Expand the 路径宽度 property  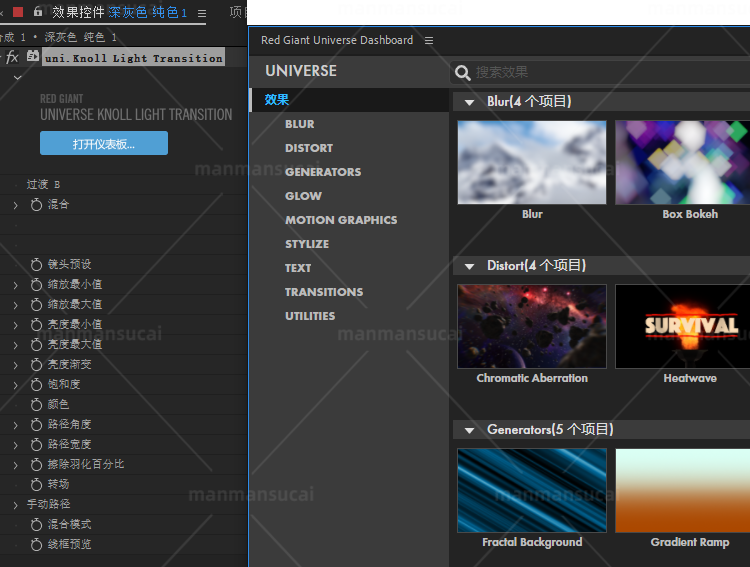(x=16, y=446)
